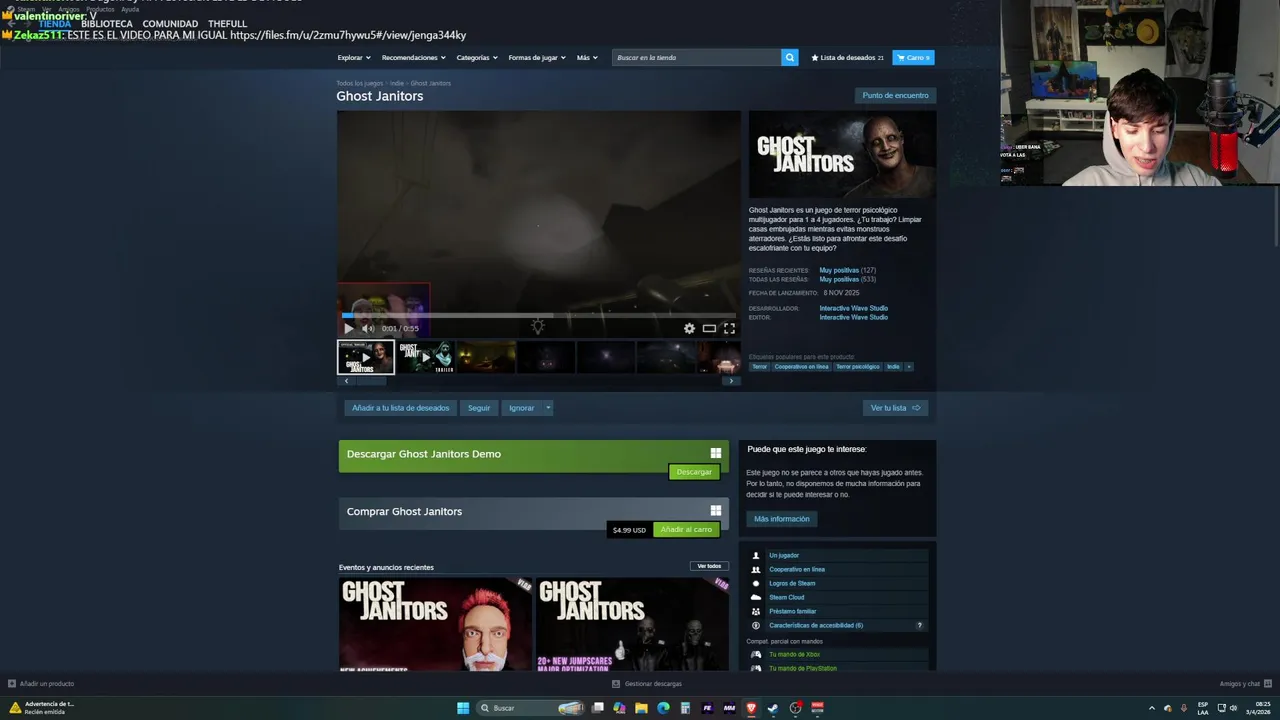
Task: Click 'Punto de encuentro' button
Action: 895,96
